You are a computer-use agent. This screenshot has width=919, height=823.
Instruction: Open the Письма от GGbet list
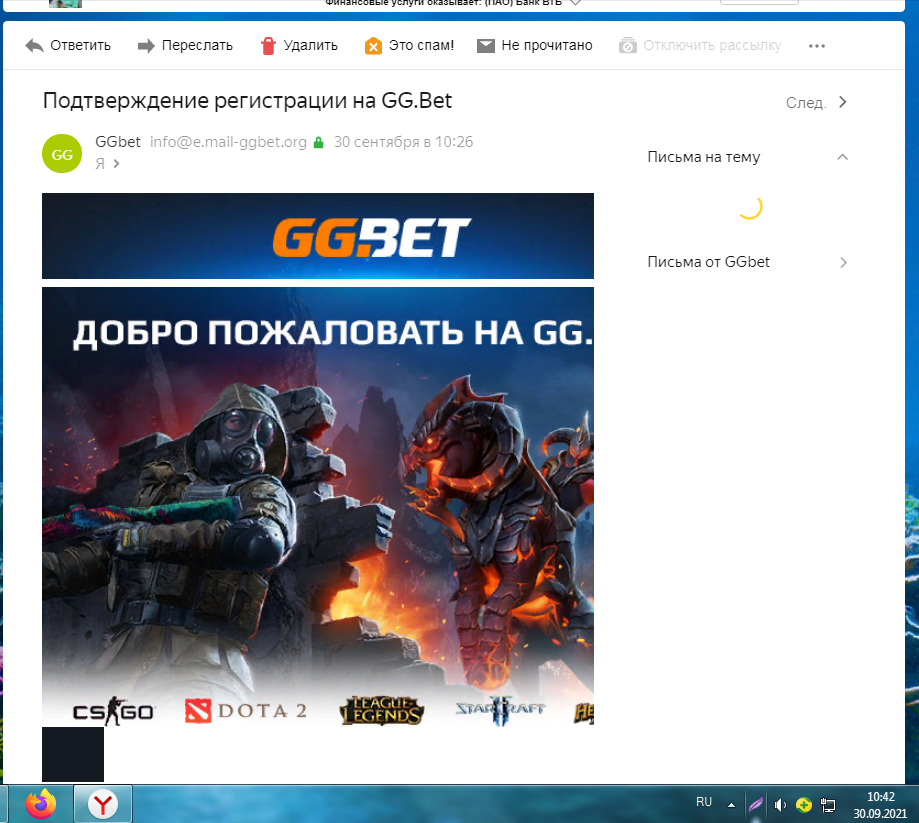(x=708, y=262)
